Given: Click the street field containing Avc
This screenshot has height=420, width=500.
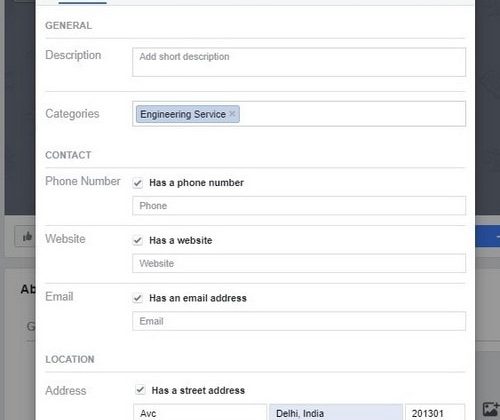Looking at the screenshot, I should tap(200, 413).
